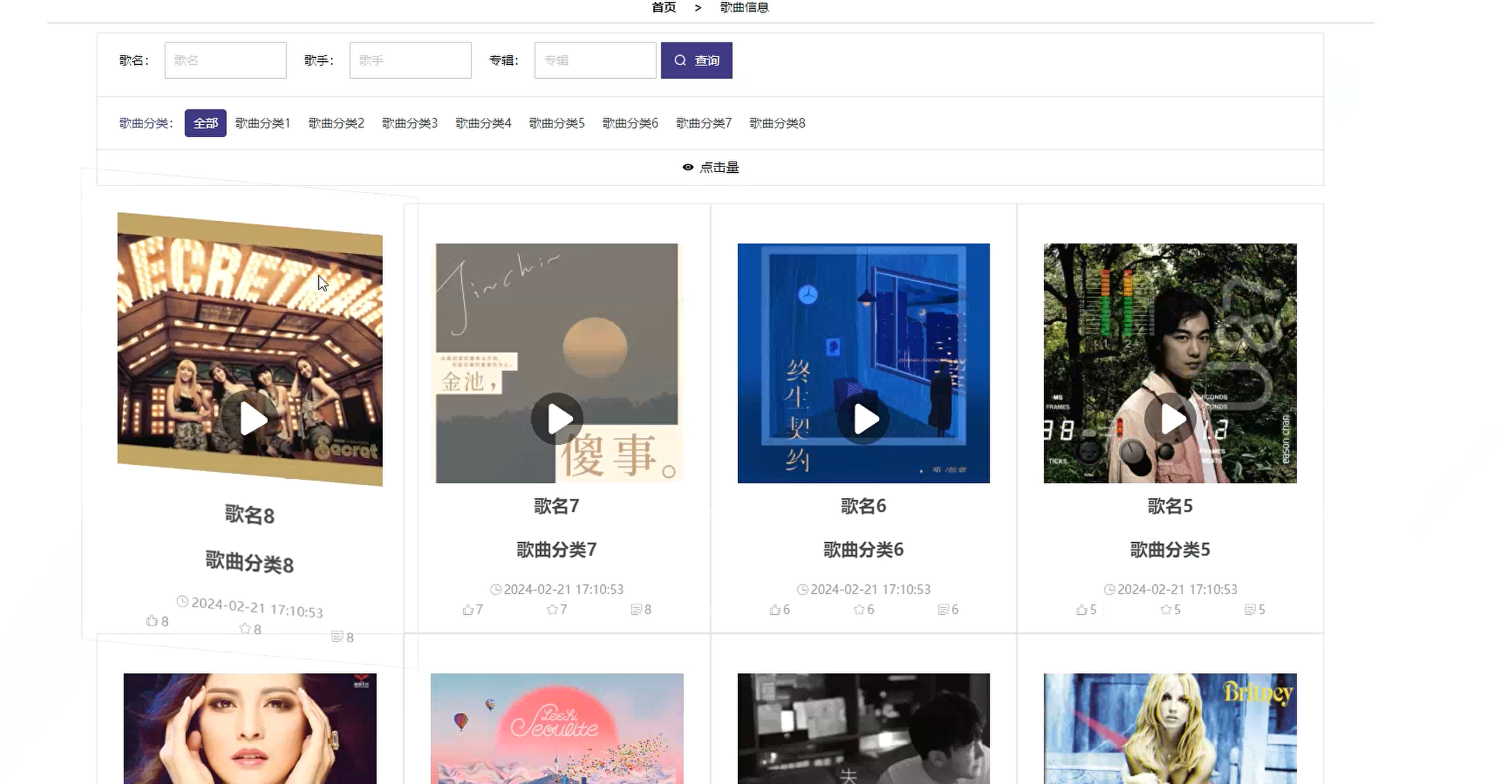Sort by 点击量 views
This screenshot has height=784, width=1512.
point(710,167)
